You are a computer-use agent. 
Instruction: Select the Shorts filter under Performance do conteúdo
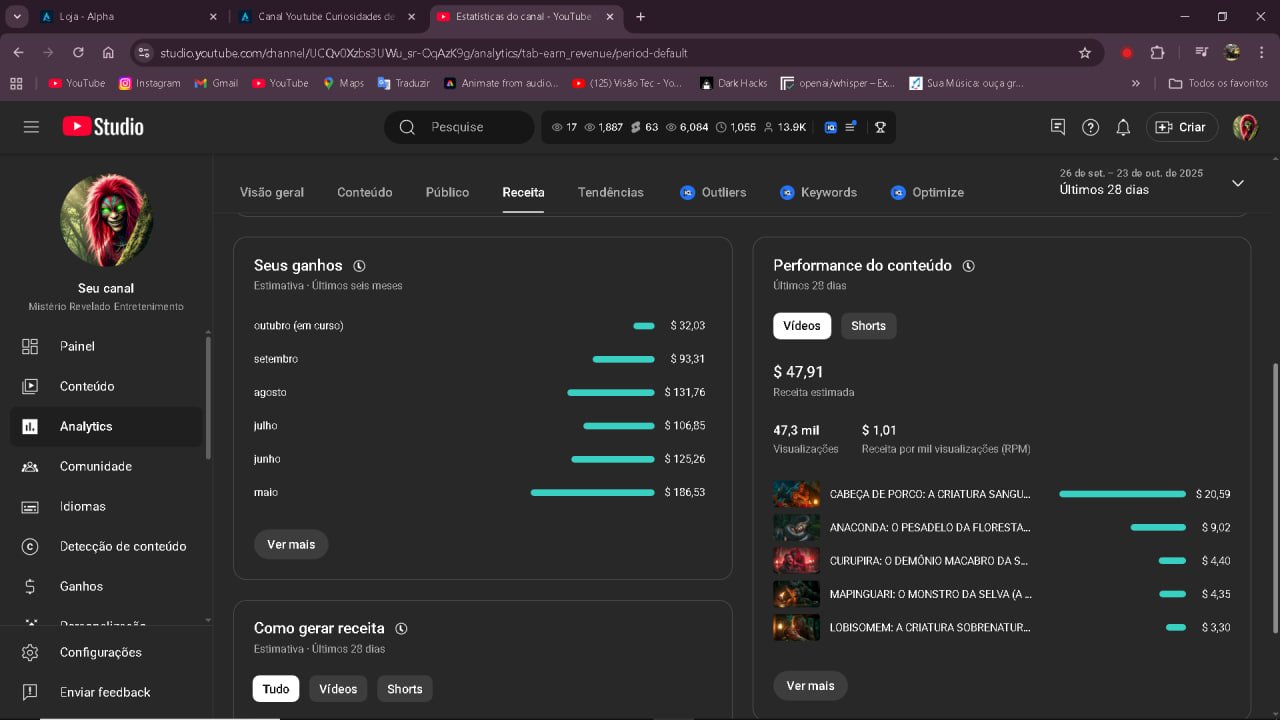pos(868,326)
